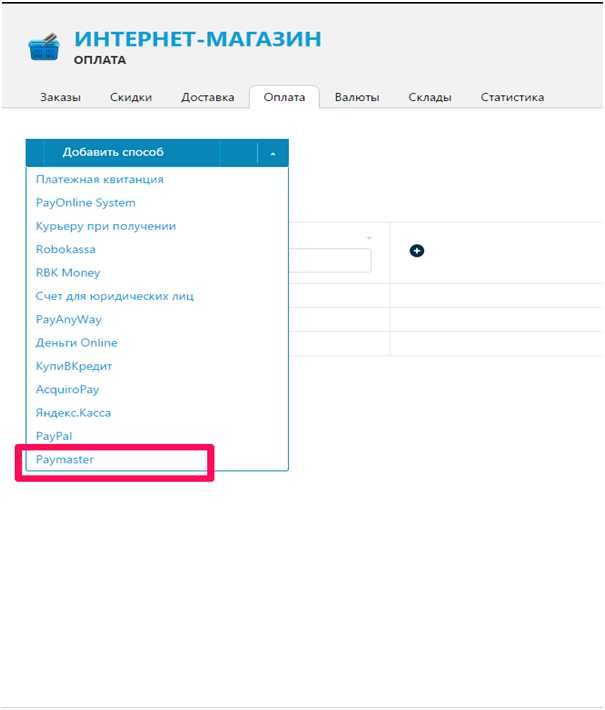The image size is (605, 710).
Task: Click the shopping basket logo icon
Action: pos(45,49)
